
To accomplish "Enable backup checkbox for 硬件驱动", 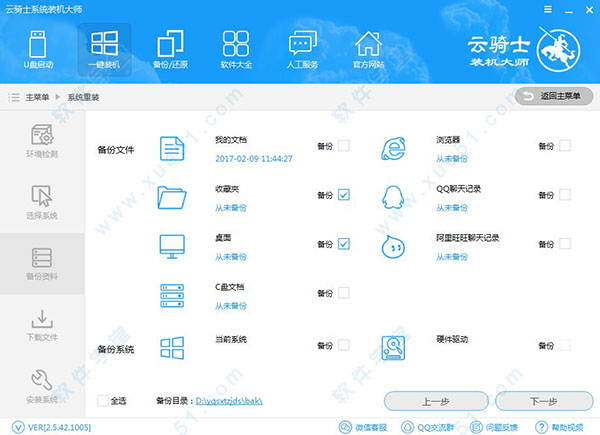I will tap(565, 345).
